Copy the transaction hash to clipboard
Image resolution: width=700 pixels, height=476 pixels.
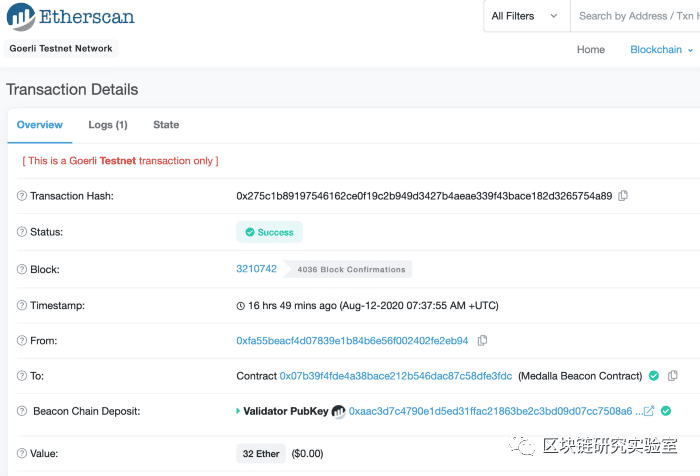(x=623, y=196)
